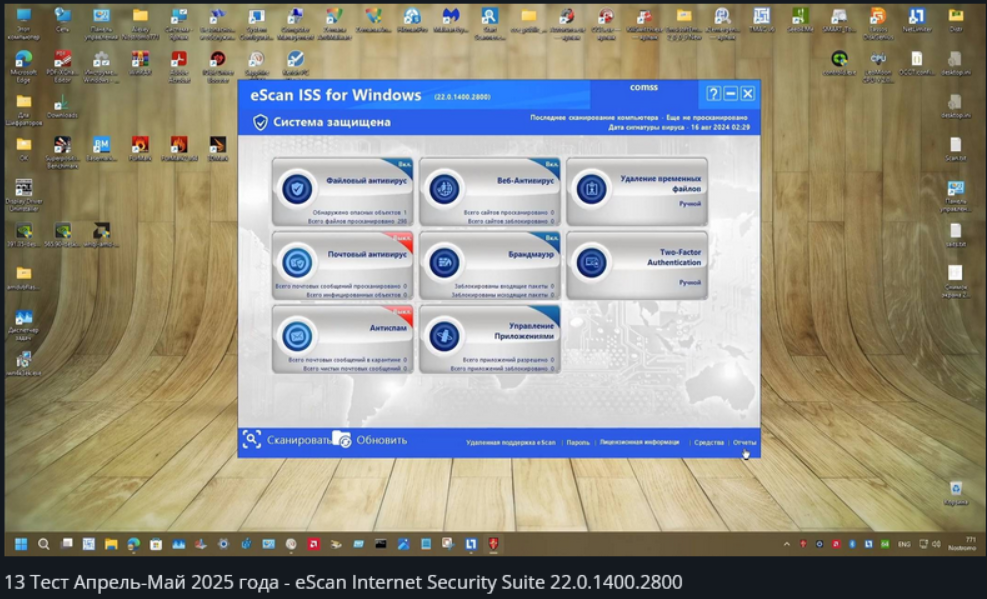Image resolution: width=987 pixels, height=599 pixels.
Task: Open the Средства link
Action: 709,442
